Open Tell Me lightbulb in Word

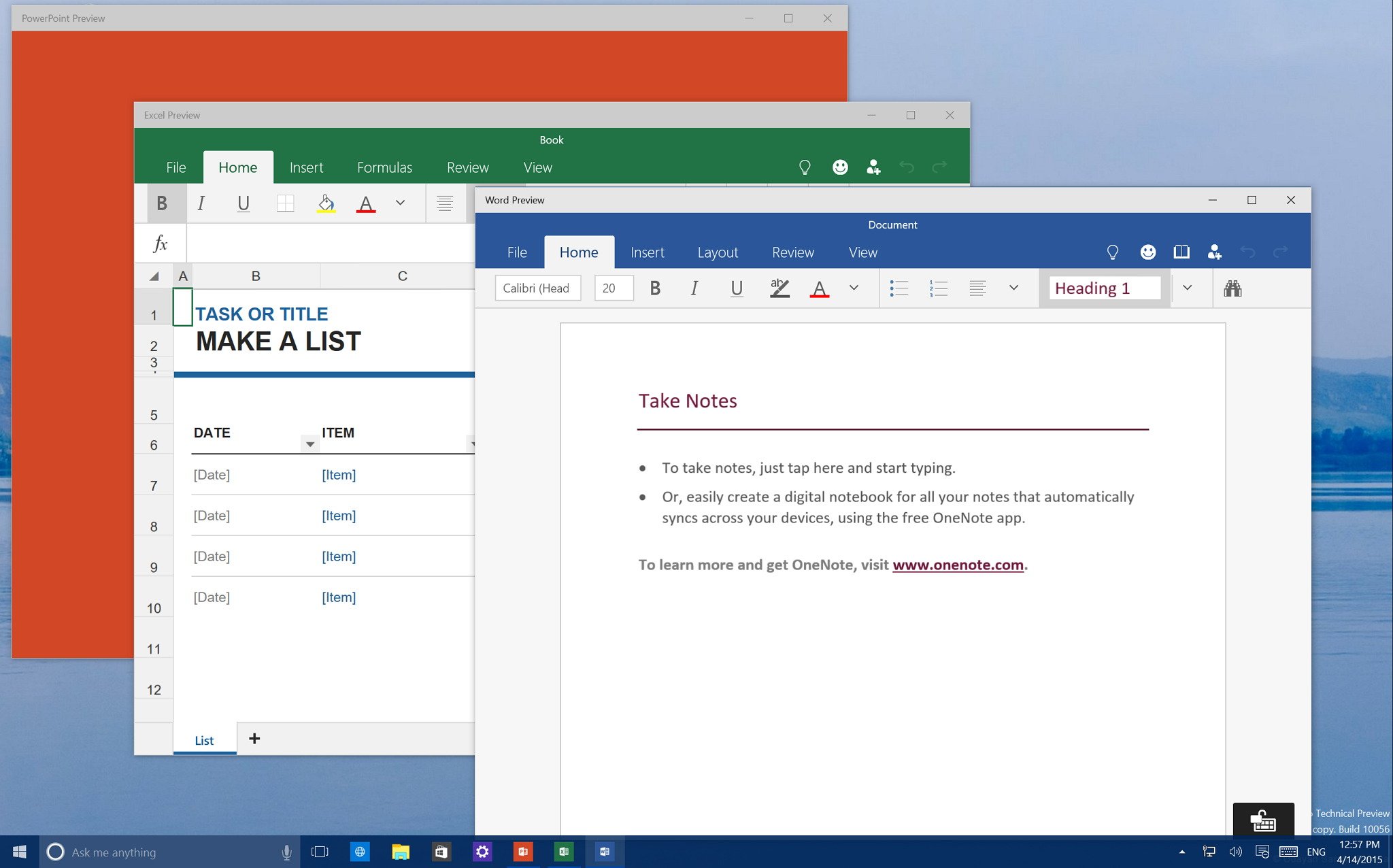(x=1113, y=252)
